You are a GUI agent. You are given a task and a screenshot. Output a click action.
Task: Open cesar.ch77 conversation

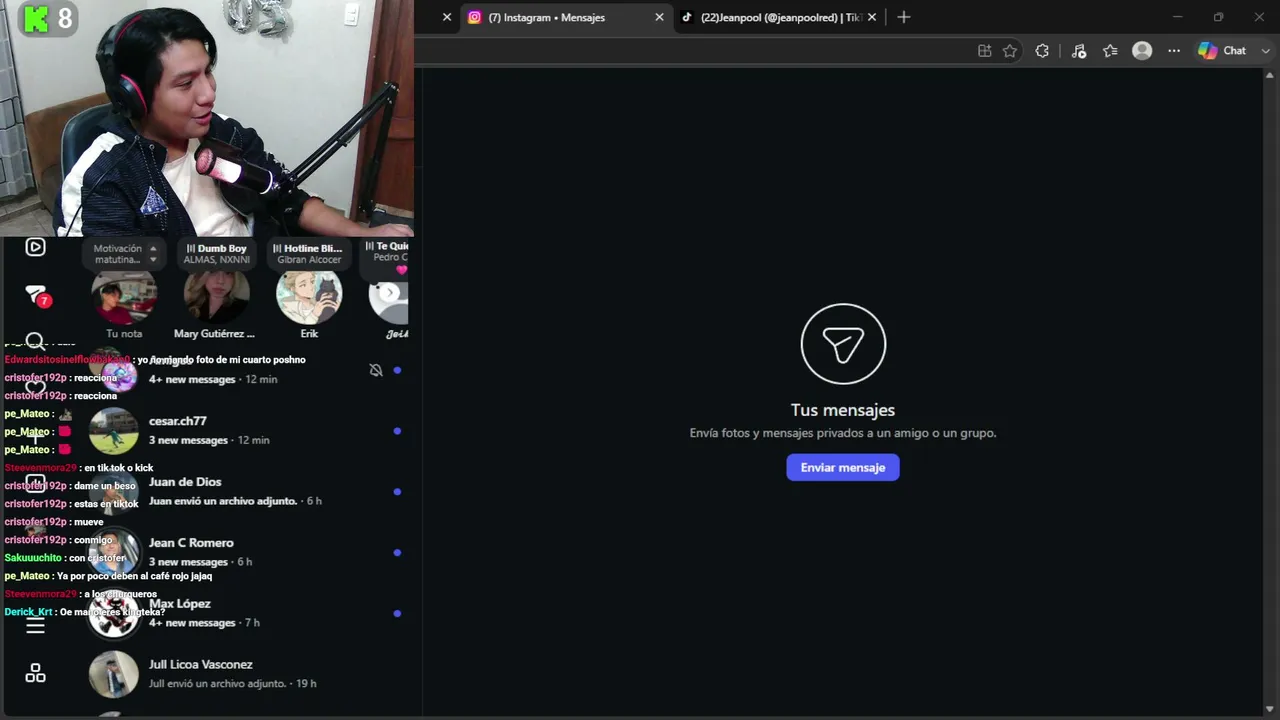click(248, 431)
